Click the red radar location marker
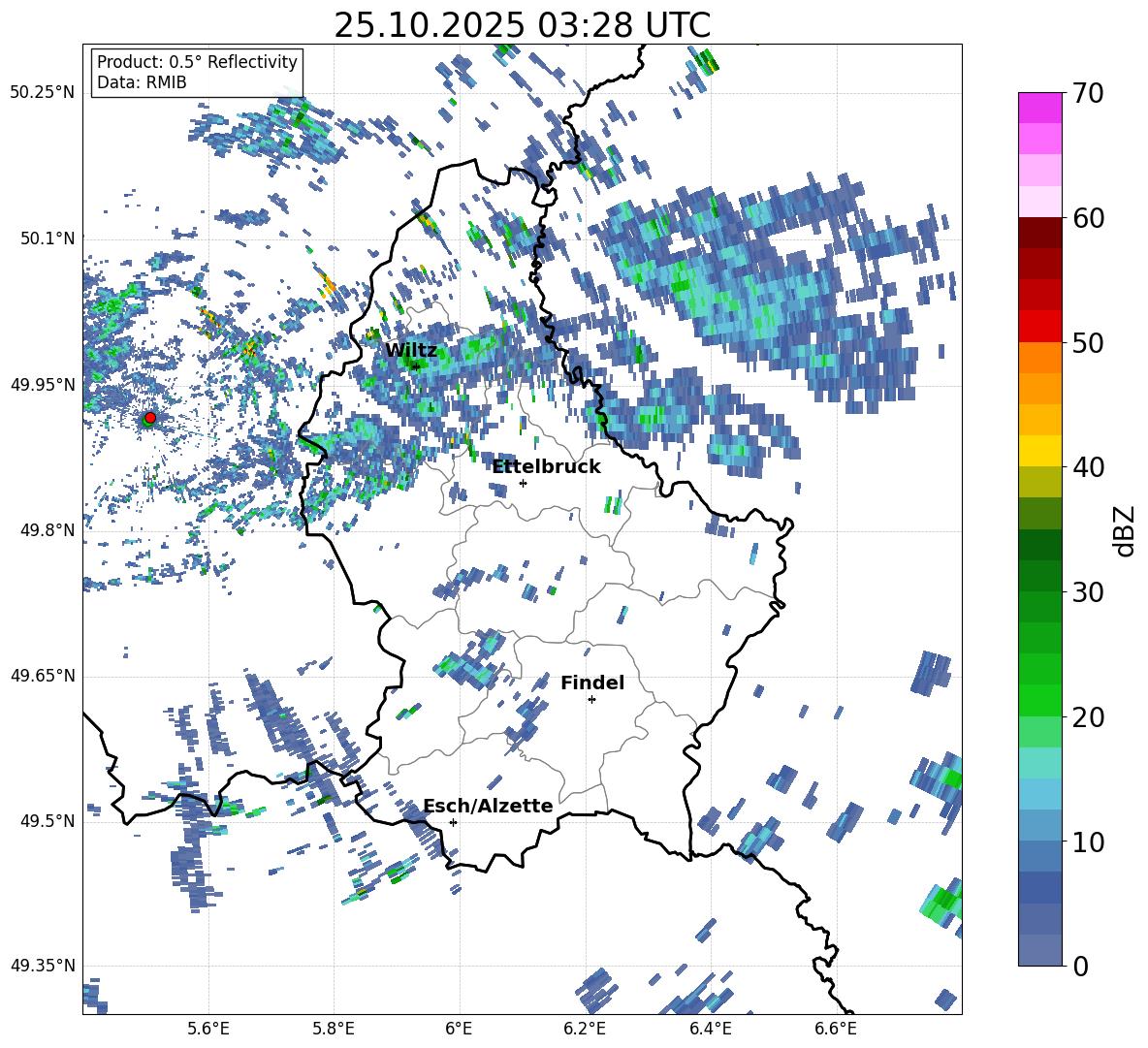Screen dimensions: 1148x1048 coord(150,417)
